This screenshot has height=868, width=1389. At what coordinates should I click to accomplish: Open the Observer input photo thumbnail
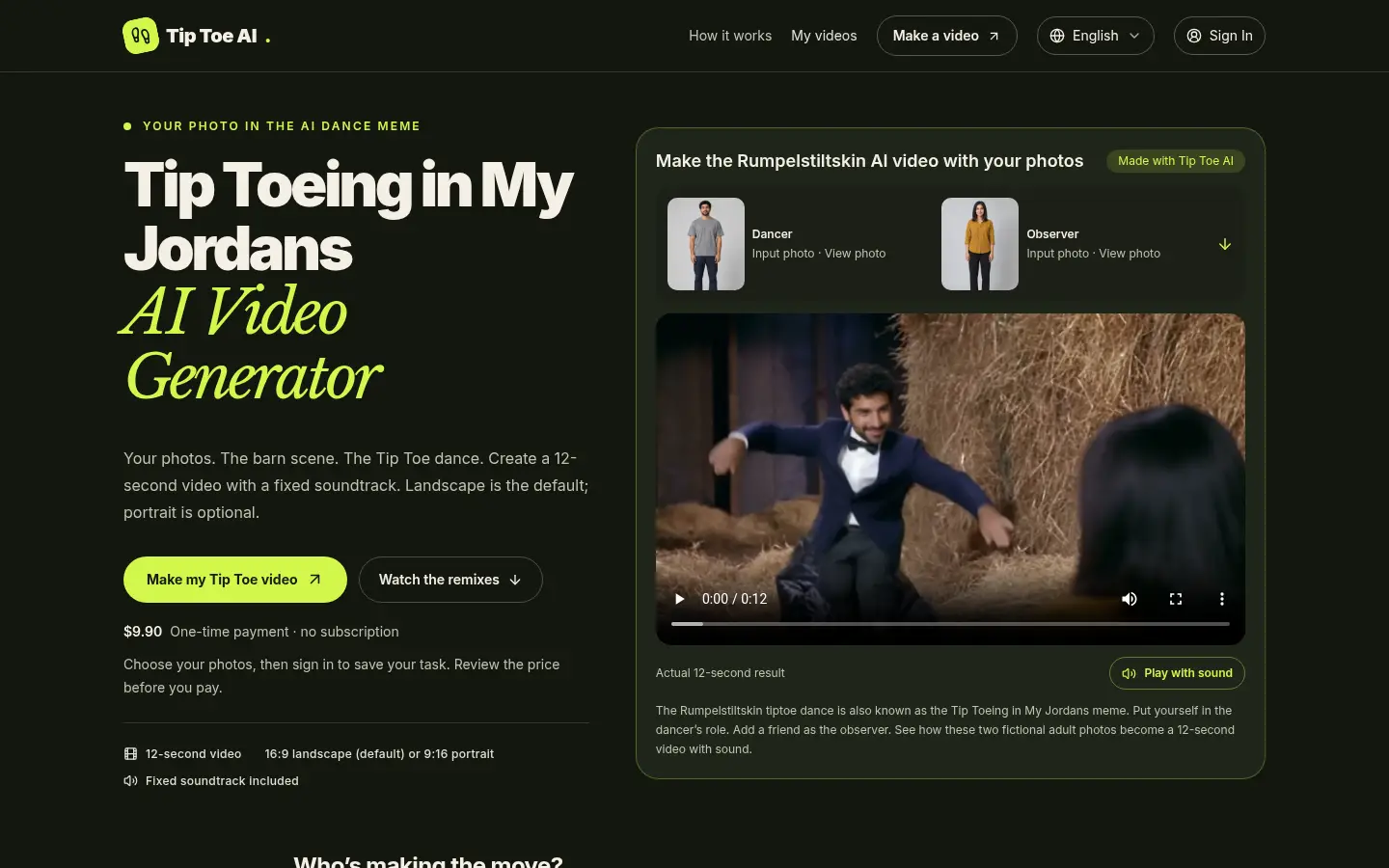point(980,244)
